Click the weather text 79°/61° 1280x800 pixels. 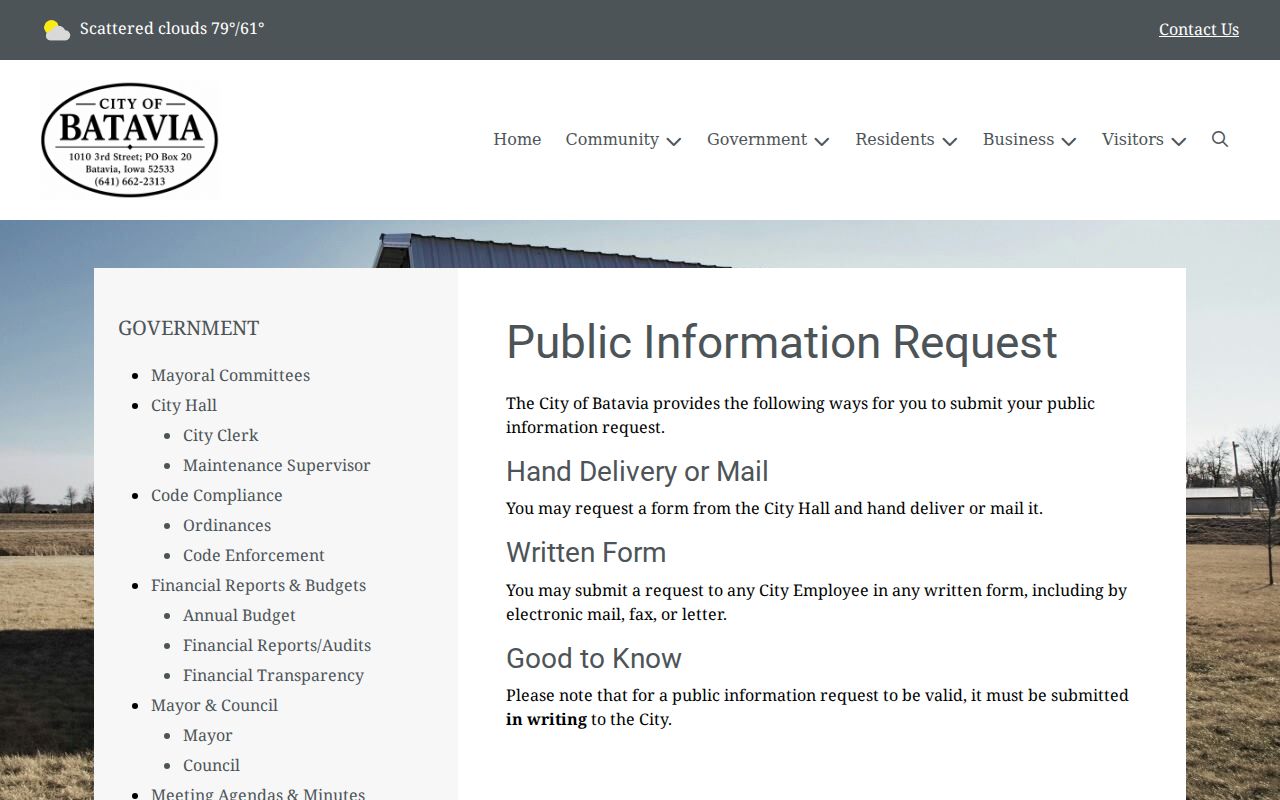tap(237, 28)
